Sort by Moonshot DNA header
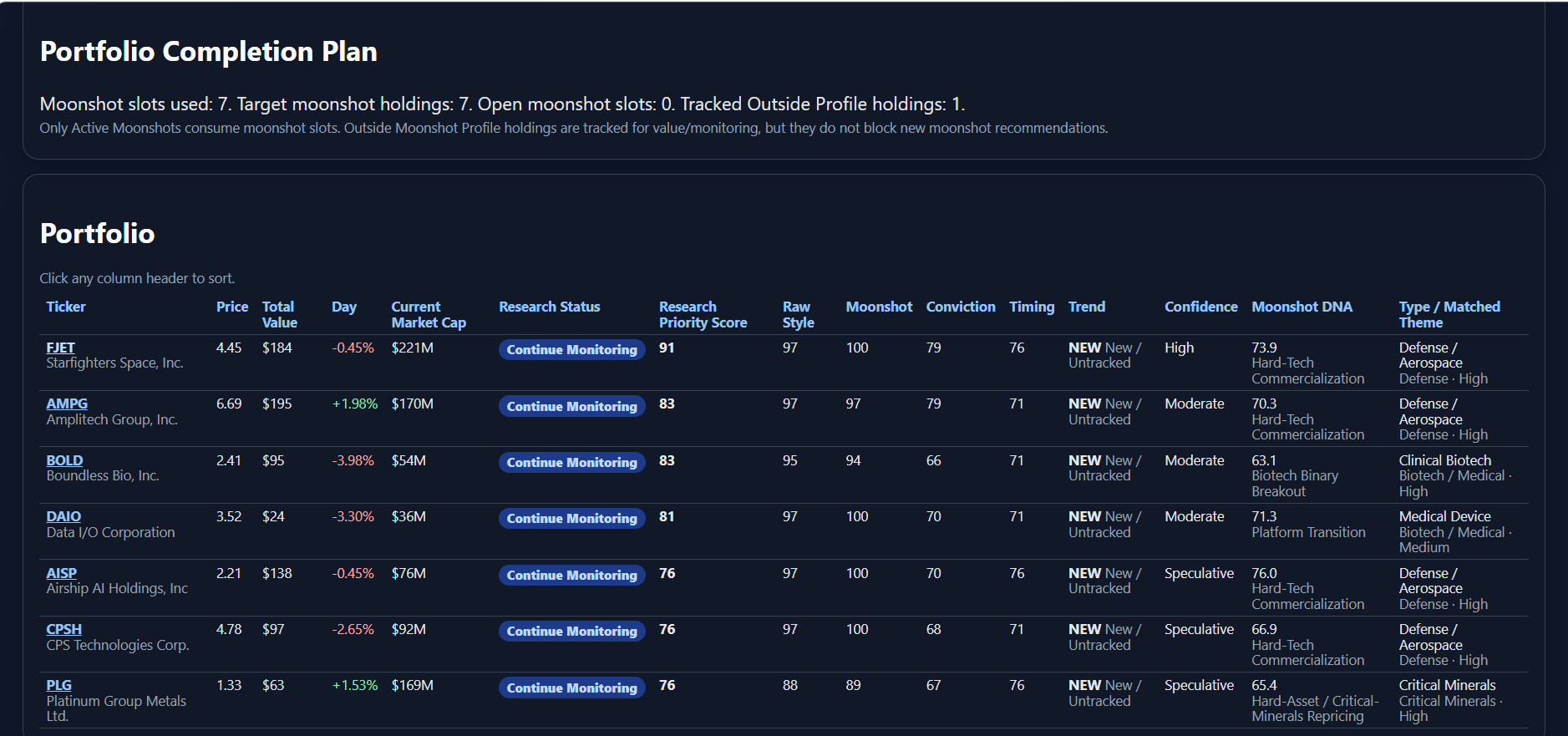The image size is (1568, 736). point(1302,307)
